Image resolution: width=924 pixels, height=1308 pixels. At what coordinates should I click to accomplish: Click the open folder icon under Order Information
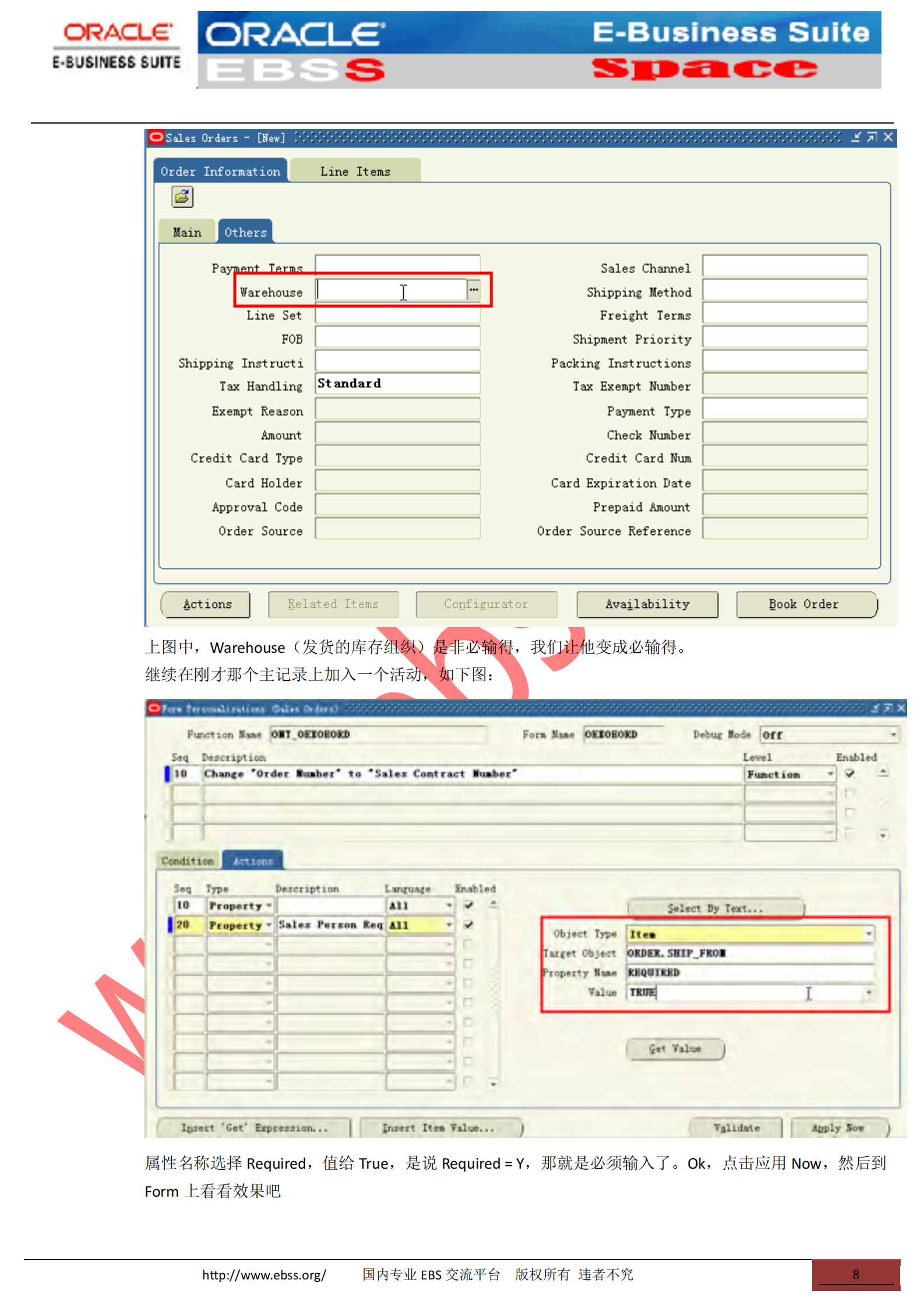[x=182, y=197]
